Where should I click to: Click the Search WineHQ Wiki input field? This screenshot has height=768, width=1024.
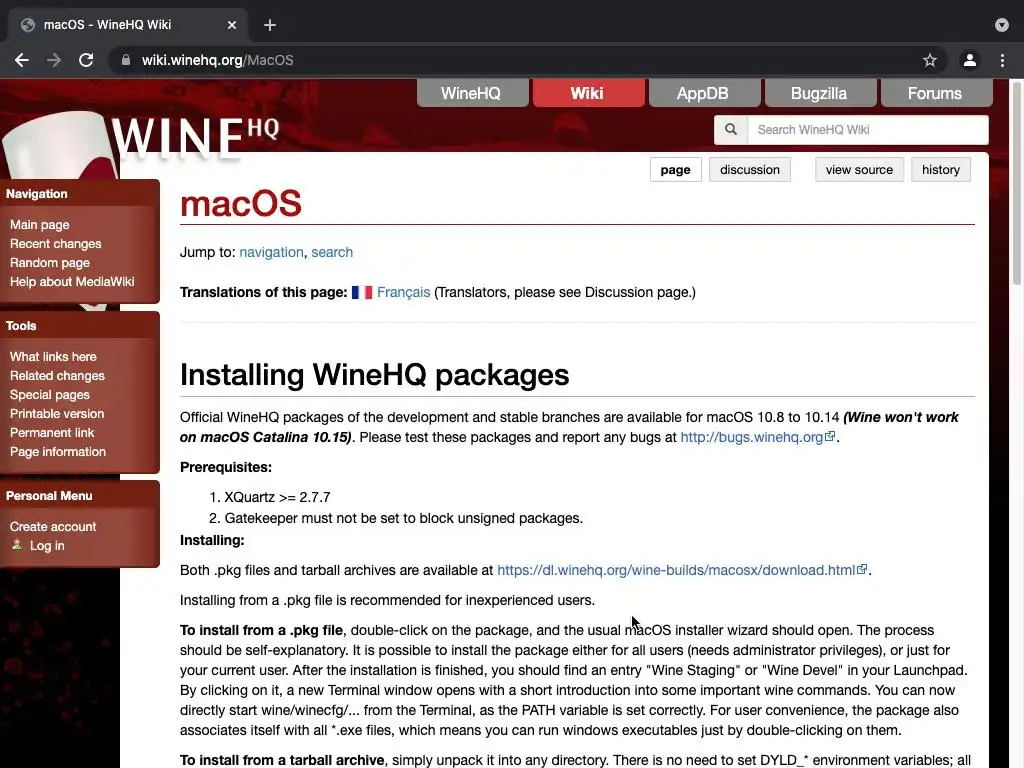click(x=868, y=129)
